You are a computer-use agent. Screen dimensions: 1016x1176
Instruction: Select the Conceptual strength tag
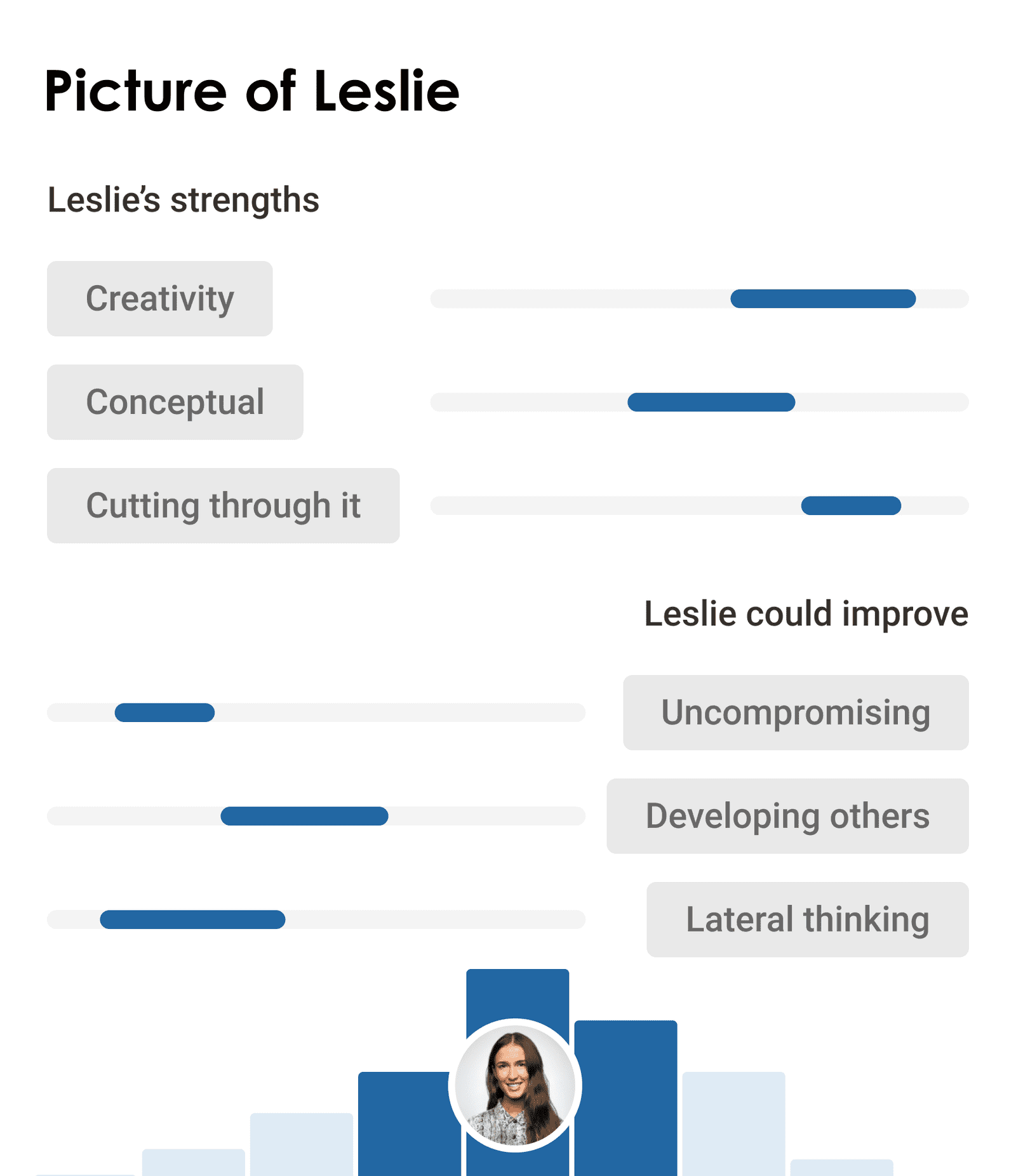click(x=175, y=402)
